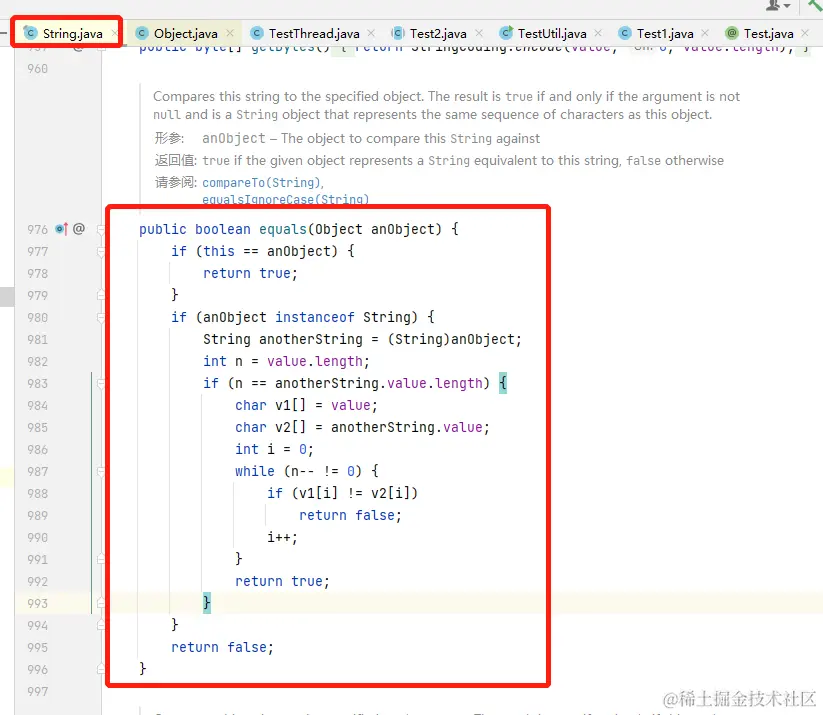Click the 'equals' method name
The width and height of the screenshot is (823, 715).
click(x=283, y=229)
